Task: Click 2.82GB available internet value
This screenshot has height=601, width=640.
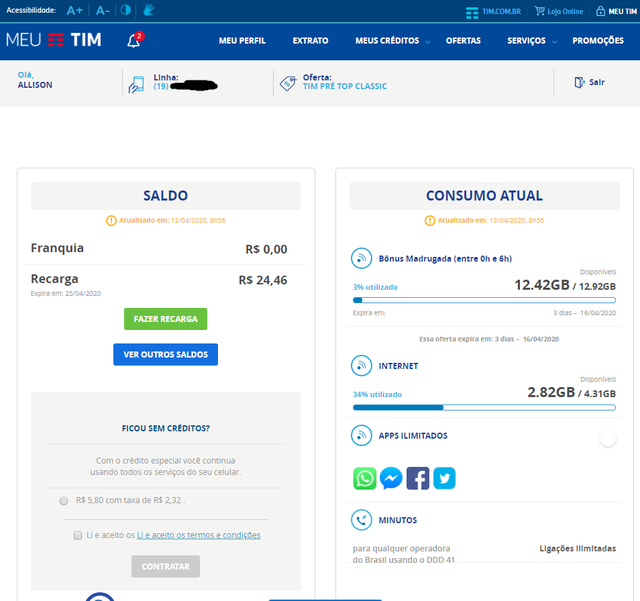Action: click(551, 392)
